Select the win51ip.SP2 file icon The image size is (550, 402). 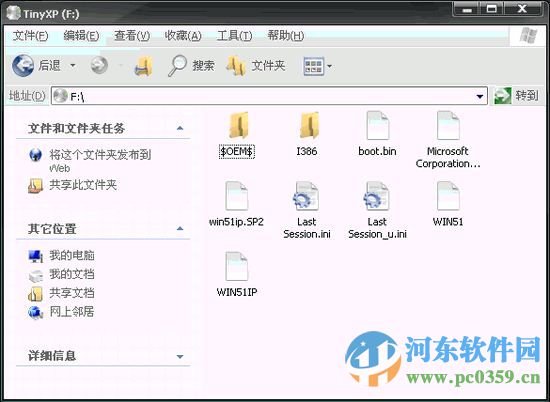236,196
